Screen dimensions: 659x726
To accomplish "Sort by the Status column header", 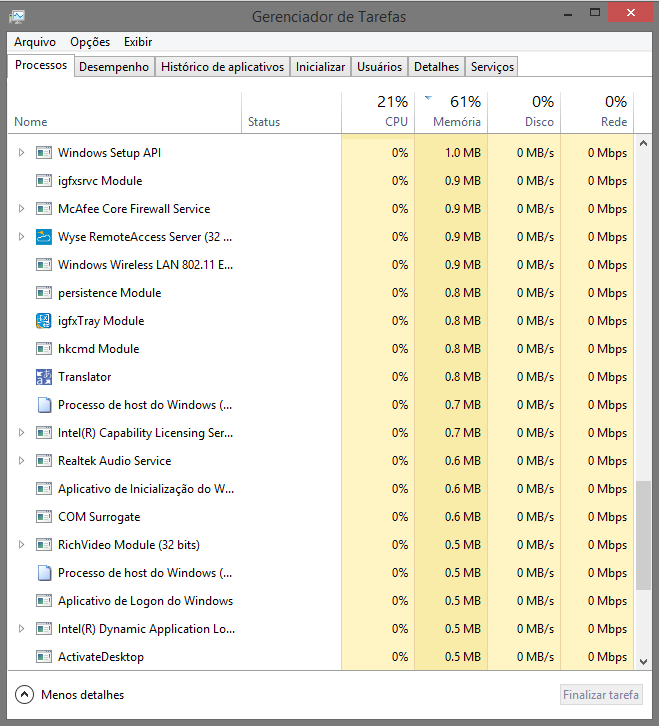I will pyautogui.click(x=291, y=113).
